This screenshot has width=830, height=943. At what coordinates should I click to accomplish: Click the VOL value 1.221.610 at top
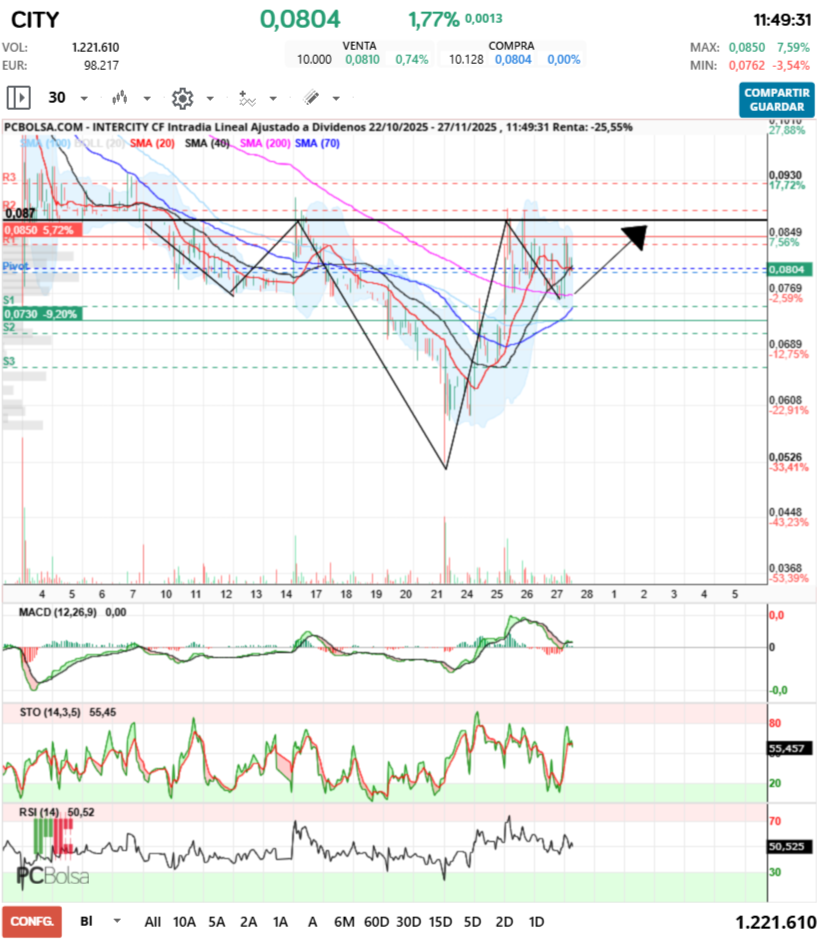96,48
